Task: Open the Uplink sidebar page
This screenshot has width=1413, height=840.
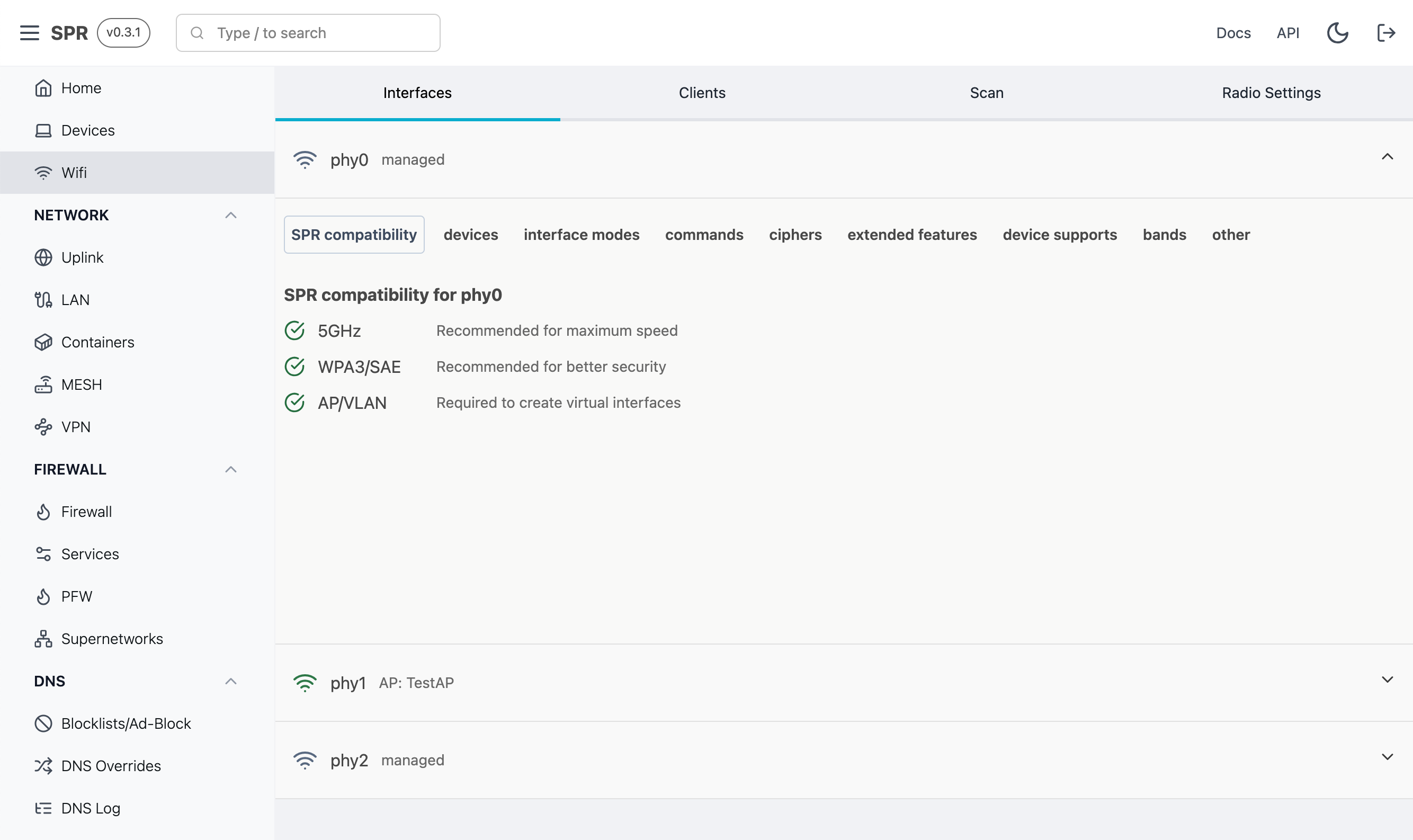Action: pos(137,257)
